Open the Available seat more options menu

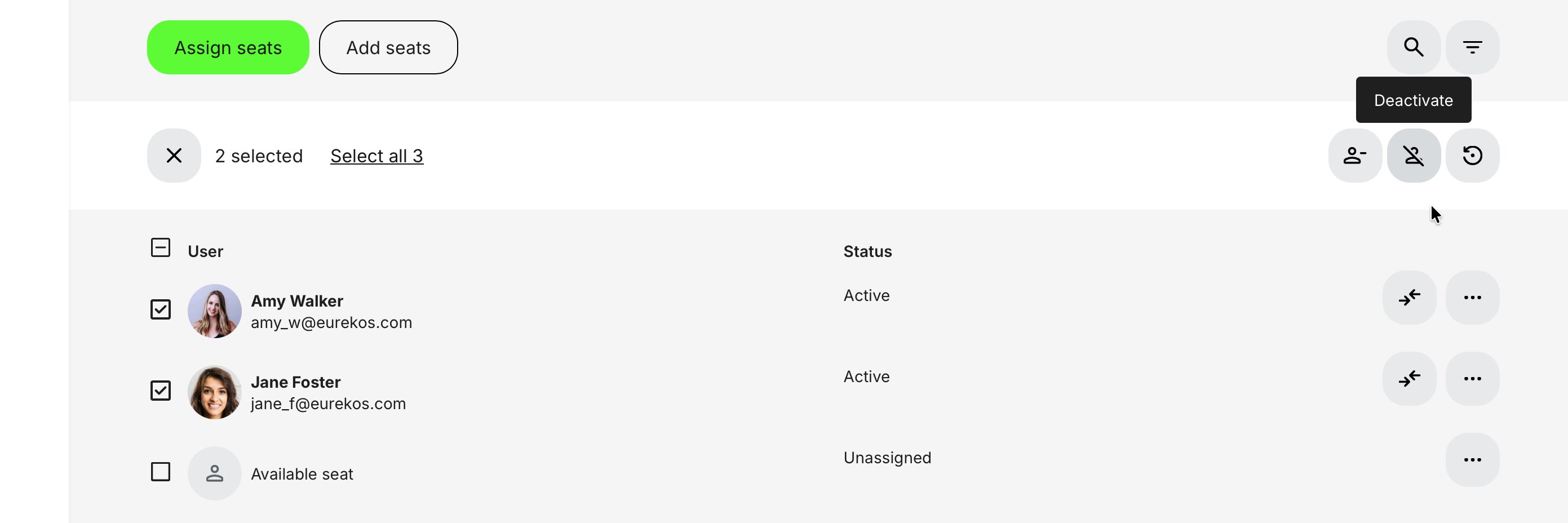point(1473,460)
